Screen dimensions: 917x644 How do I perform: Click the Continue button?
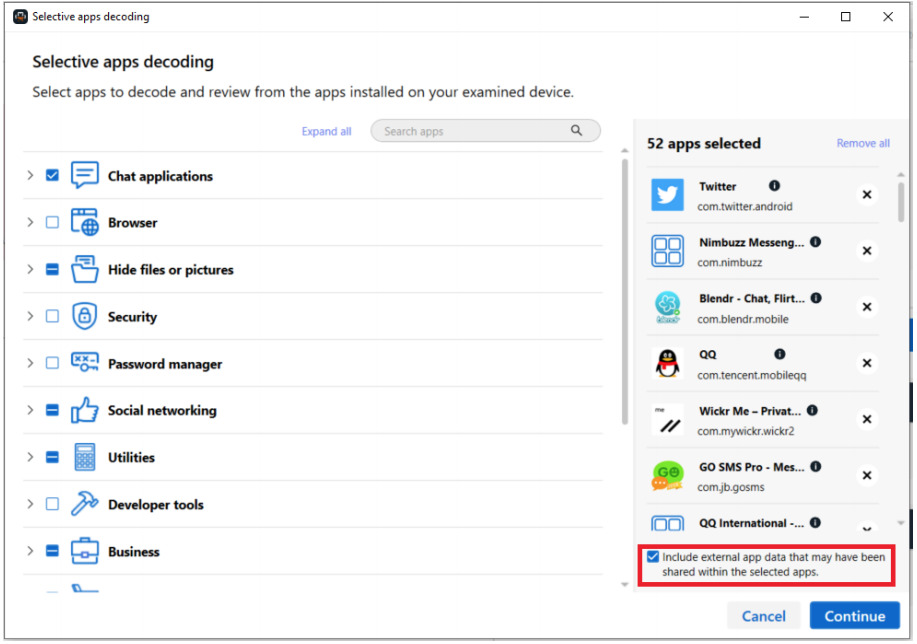pos(856,617)
